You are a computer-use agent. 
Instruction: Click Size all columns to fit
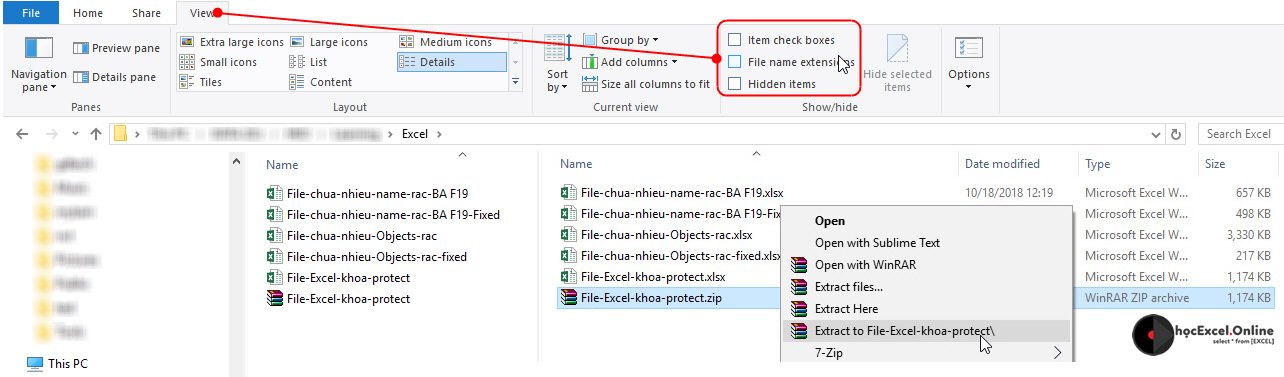click(647, 84)
